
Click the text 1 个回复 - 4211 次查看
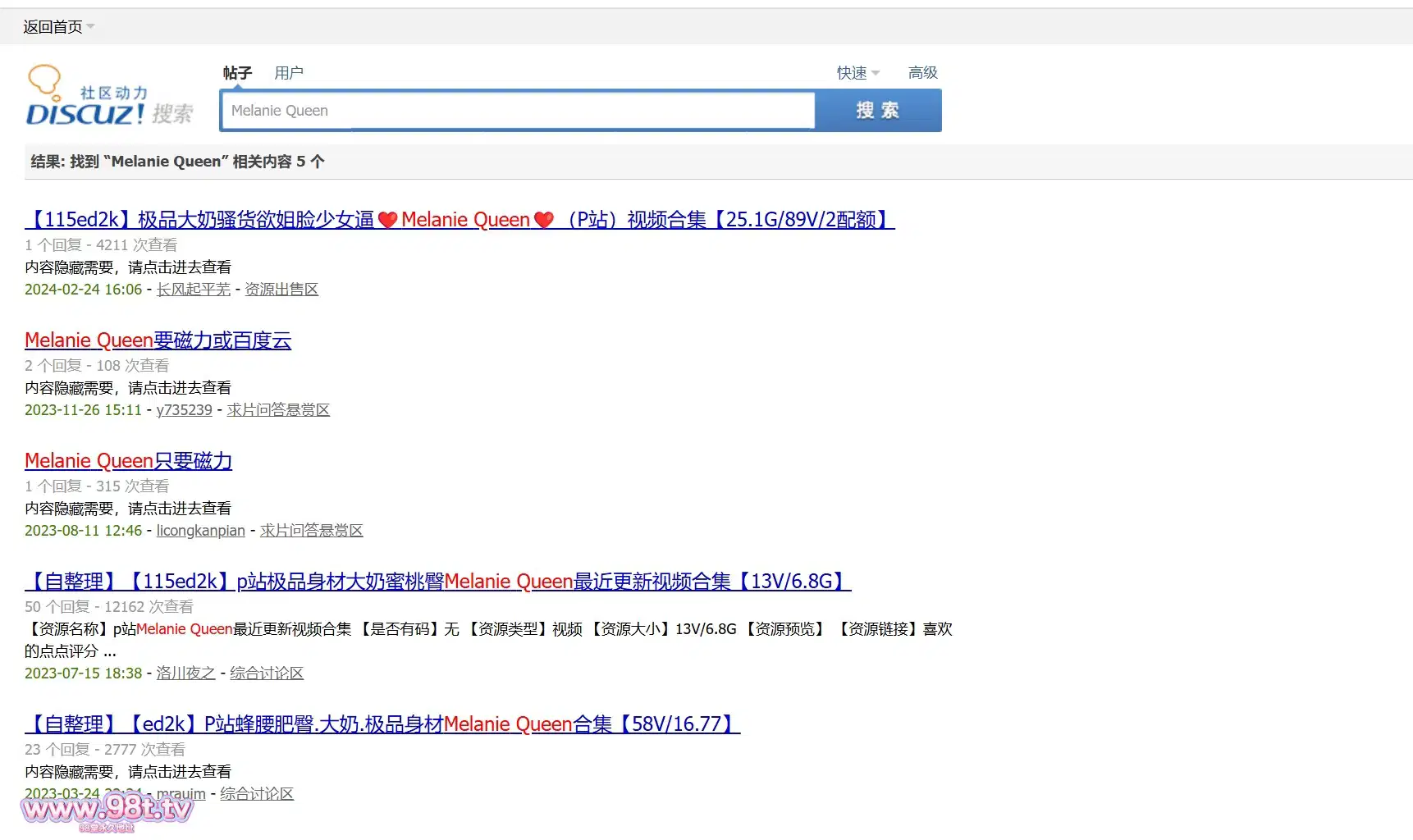(x=101, y=245)
